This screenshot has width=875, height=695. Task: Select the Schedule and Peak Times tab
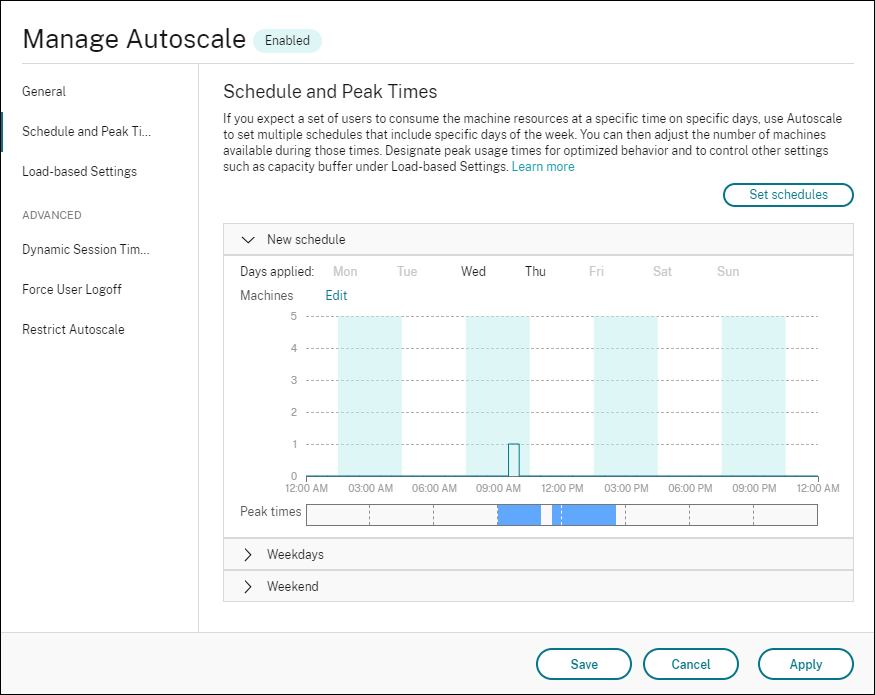point(86,131)
